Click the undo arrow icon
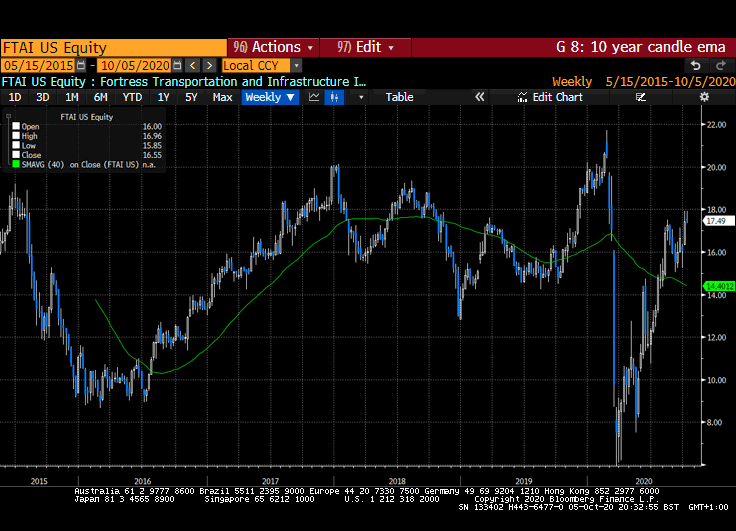736x531 pixels. click(x=696, y=66)
